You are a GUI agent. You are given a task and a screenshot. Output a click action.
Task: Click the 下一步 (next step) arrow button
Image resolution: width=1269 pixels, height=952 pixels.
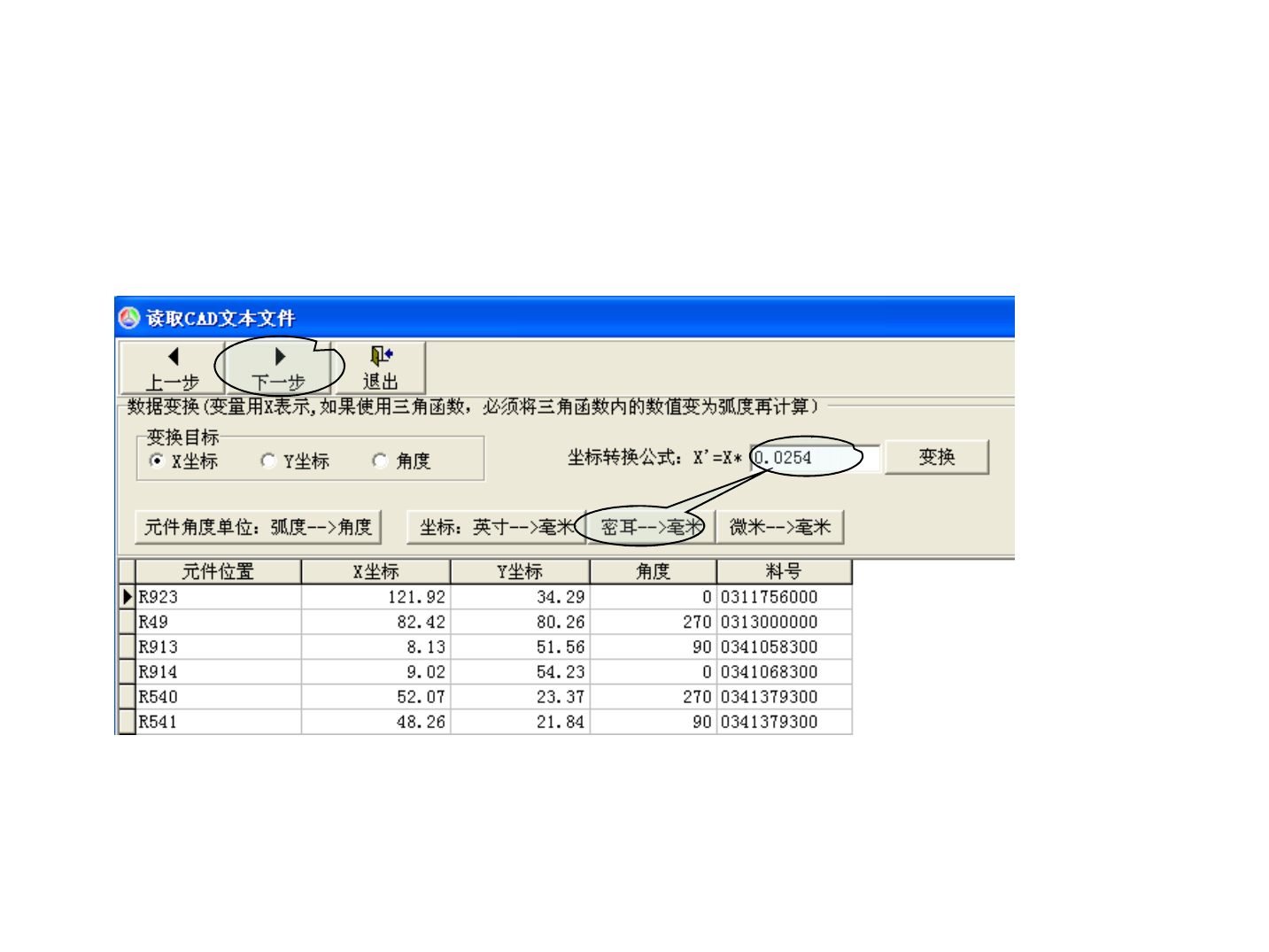click(x=279, y=368)
